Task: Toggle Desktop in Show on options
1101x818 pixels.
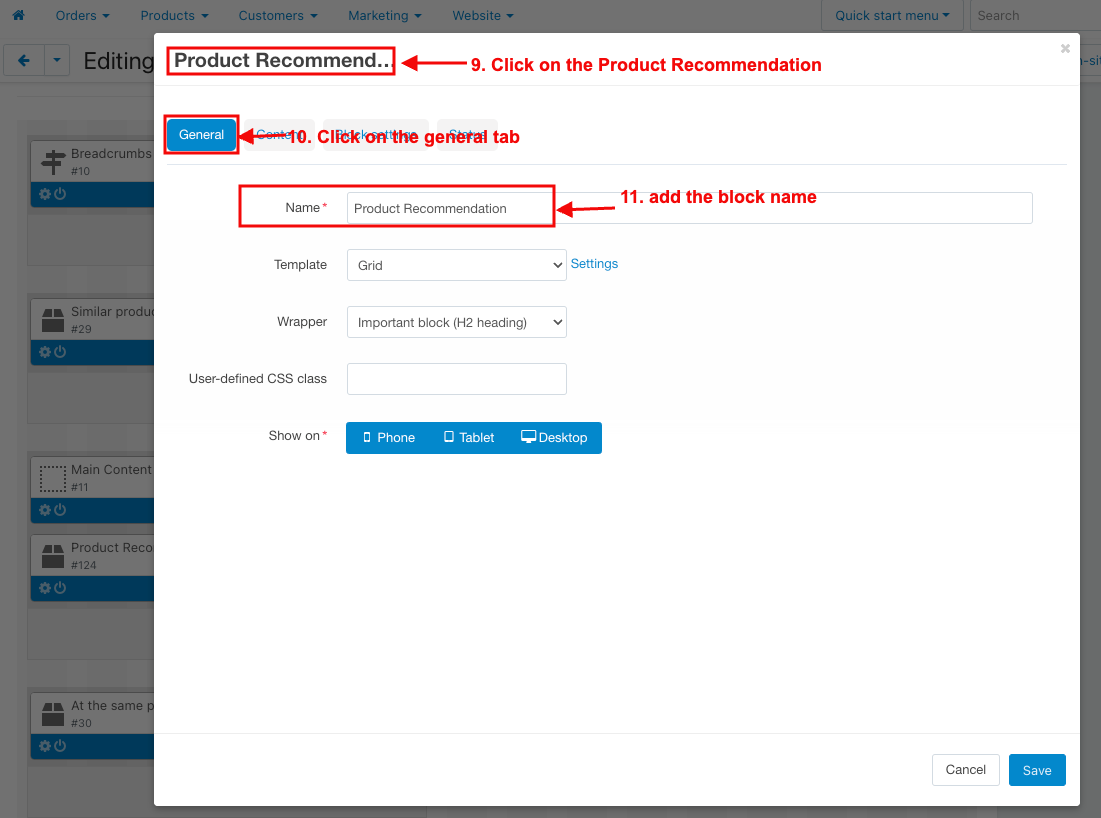Action: click(x=554, y=437)
